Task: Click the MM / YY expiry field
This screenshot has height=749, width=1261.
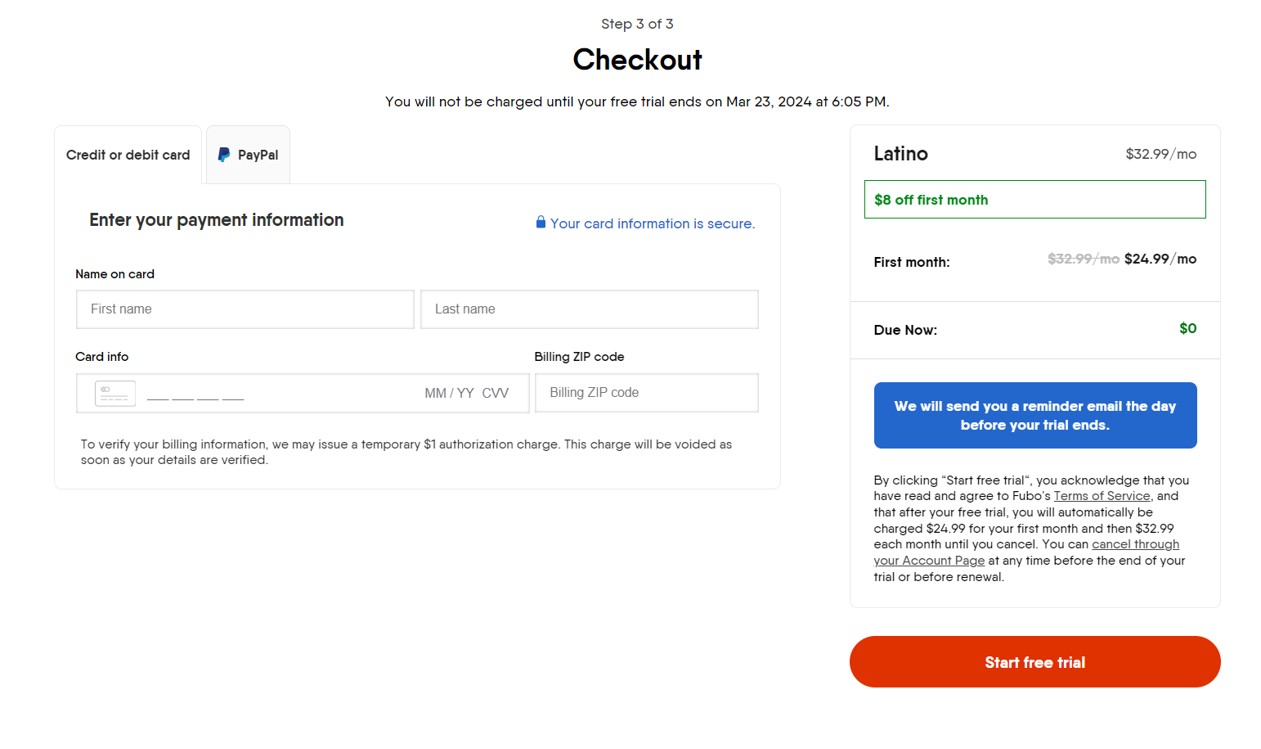Action: point(449,393)
